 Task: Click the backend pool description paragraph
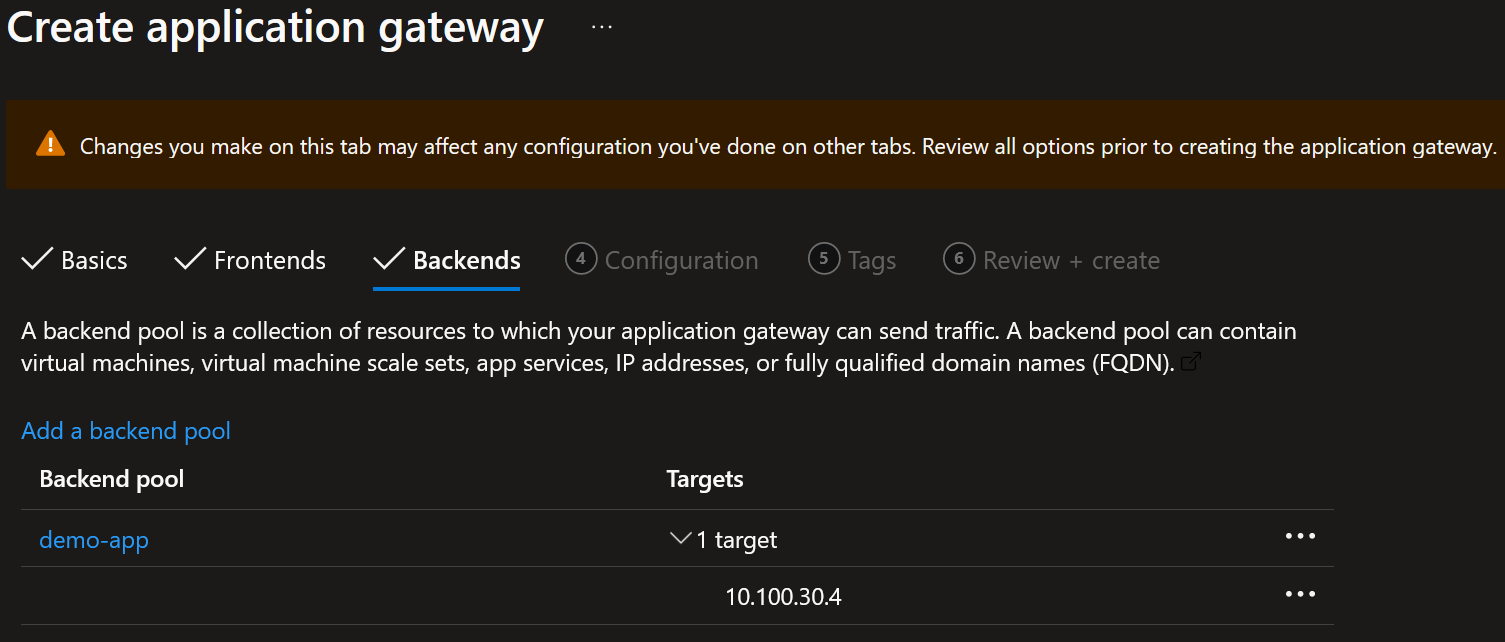[658, 346]
